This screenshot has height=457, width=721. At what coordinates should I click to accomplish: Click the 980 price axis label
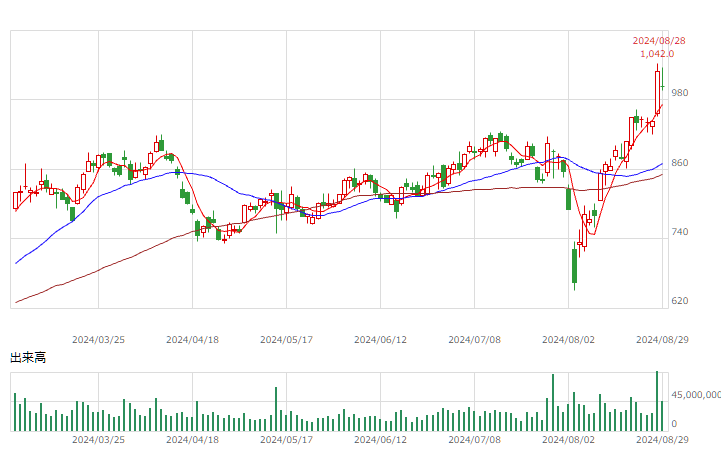coord(680,93)
